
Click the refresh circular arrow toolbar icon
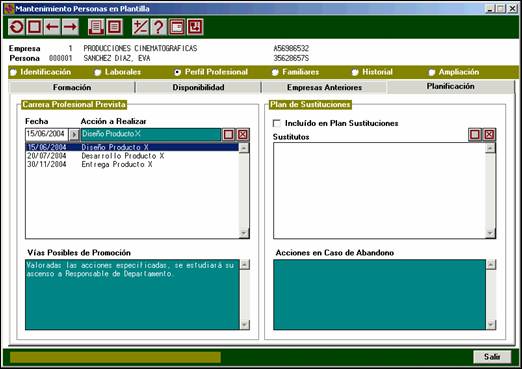17,27
